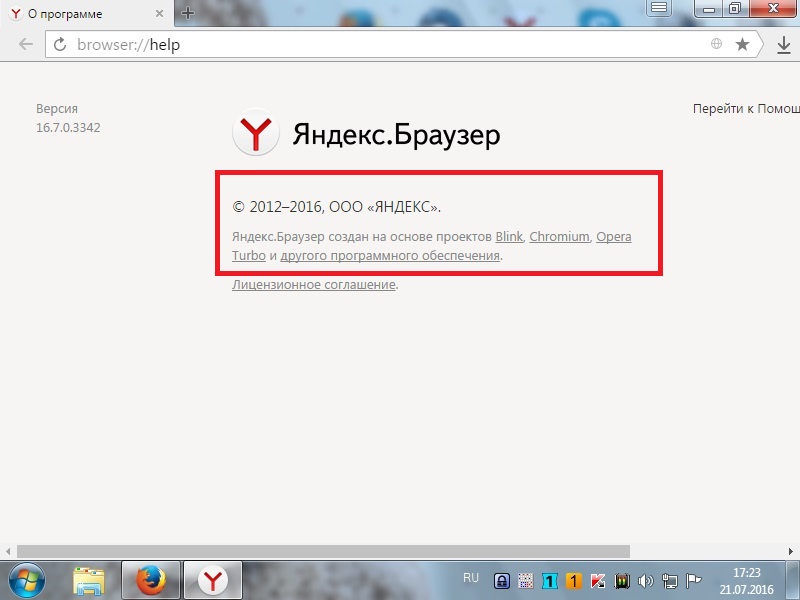Screen dimensions: 800x600
Task: Close the «О программе» tab
Action: tap(160, 14)
